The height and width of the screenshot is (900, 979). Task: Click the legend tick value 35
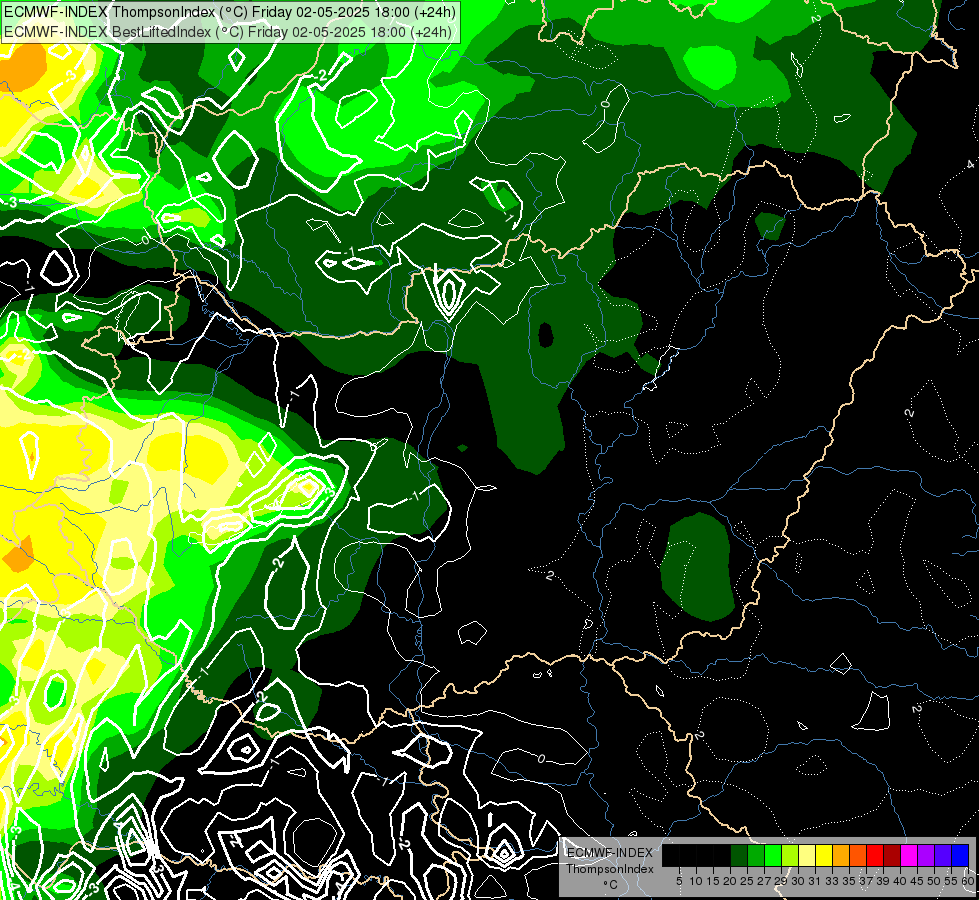[x=849, y=881]
